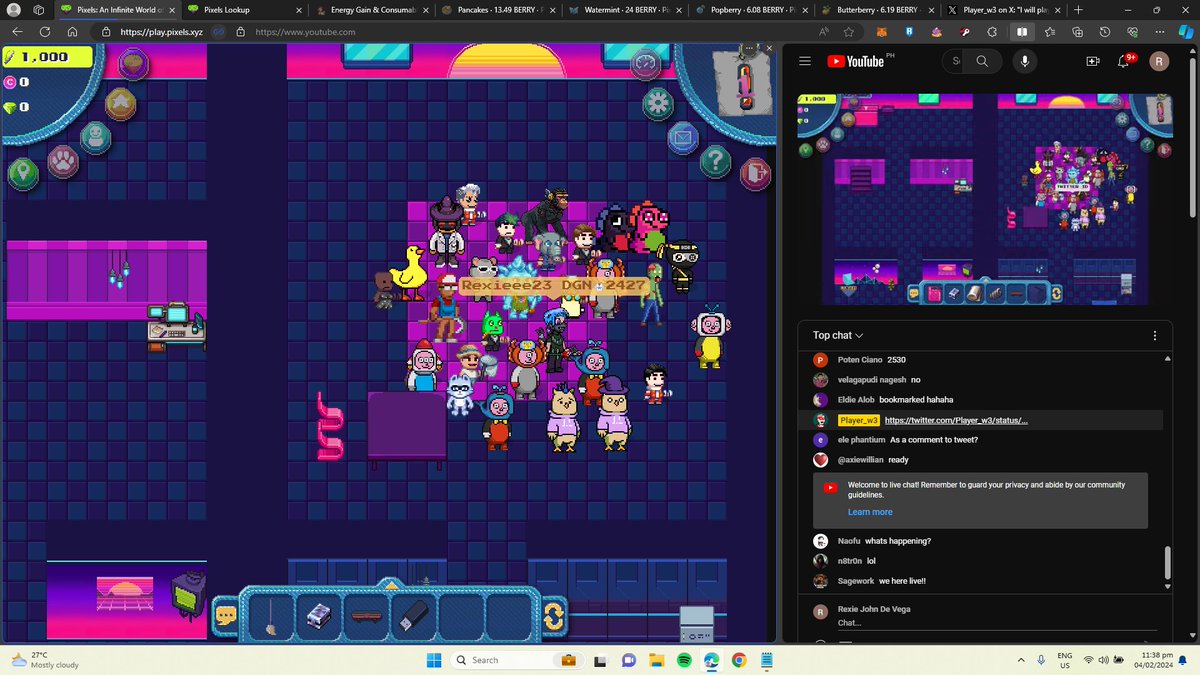Screen dimensions: 1200x675
Task: Expand the hotbar with the up arrow
Action: click(391, 585)
